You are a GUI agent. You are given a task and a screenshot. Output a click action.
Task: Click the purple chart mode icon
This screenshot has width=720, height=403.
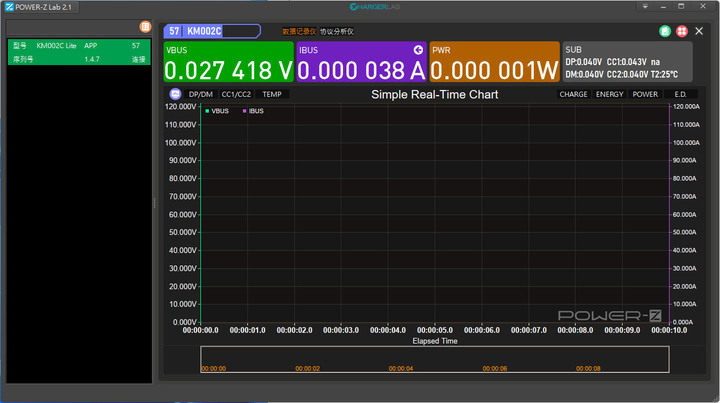click(175, 94)
